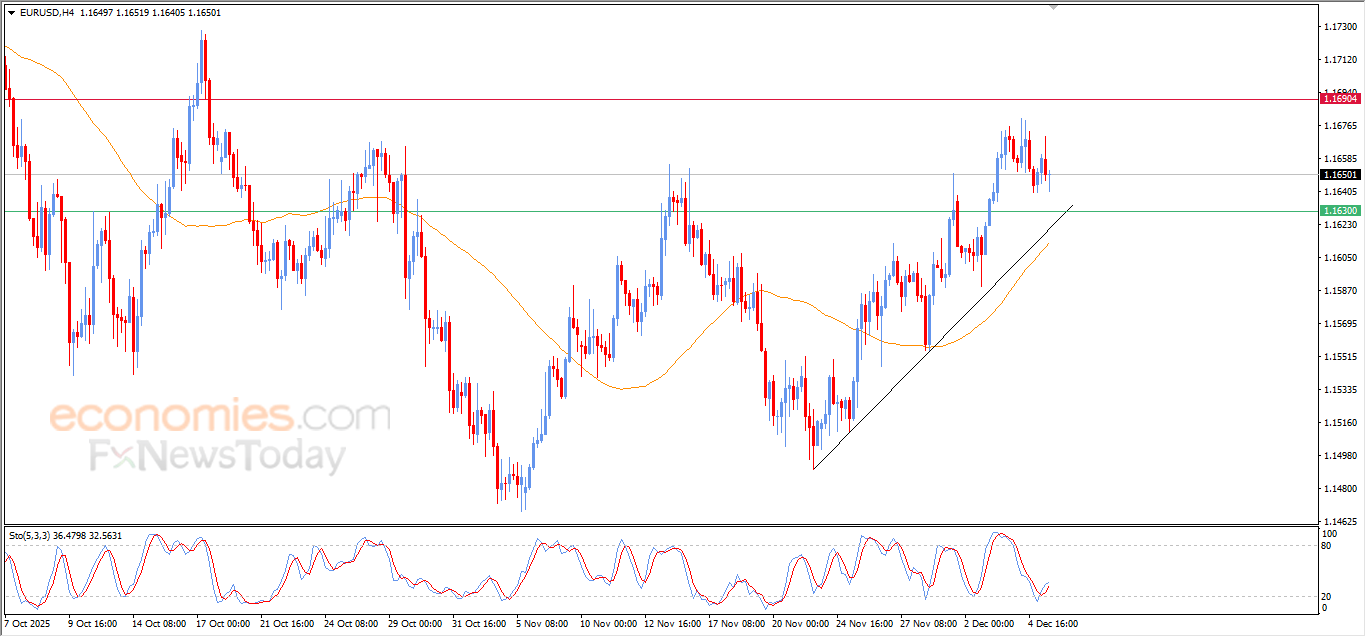This screenshot has height=637, width=1366.
Task: Click the black 1.16501 current price tag
Action: point(1340,175)
